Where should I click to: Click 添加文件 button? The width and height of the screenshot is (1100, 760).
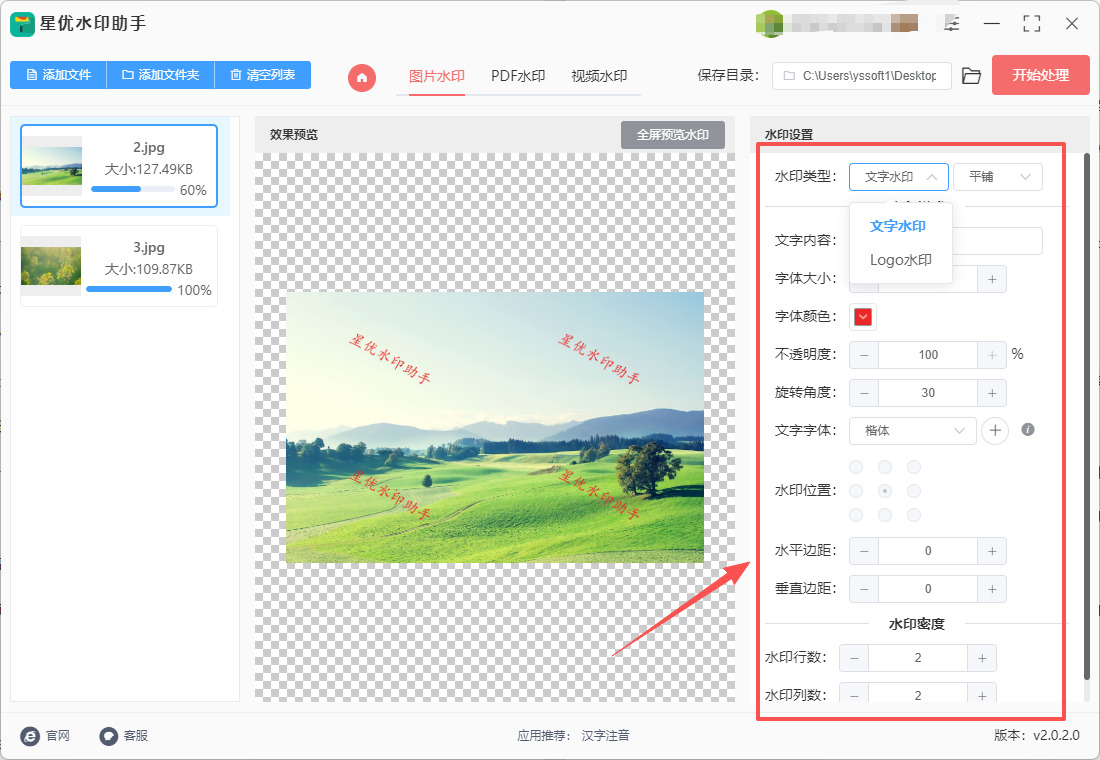click(58, 75)
